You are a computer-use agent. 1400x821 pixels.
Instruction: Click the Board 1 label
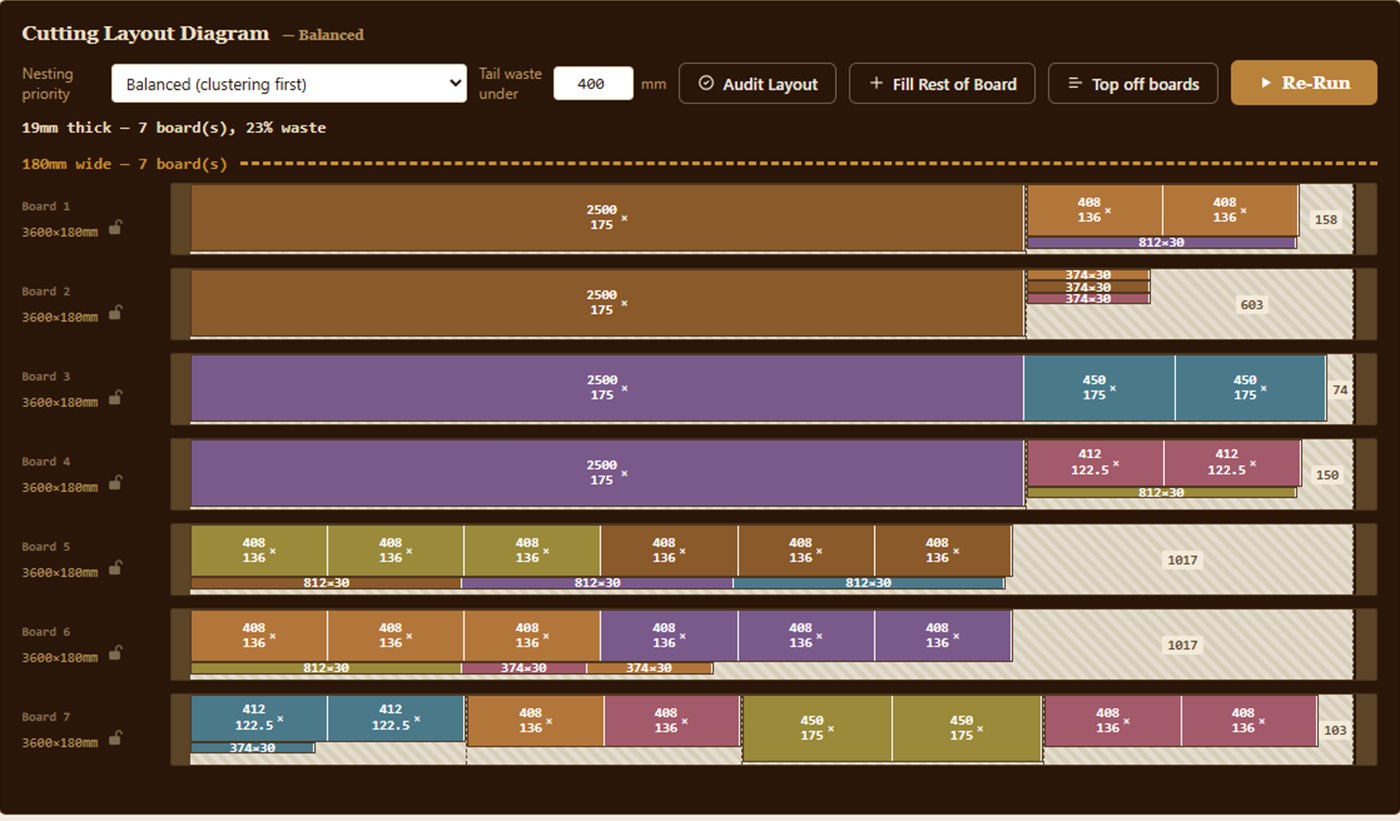click(46, 206)
